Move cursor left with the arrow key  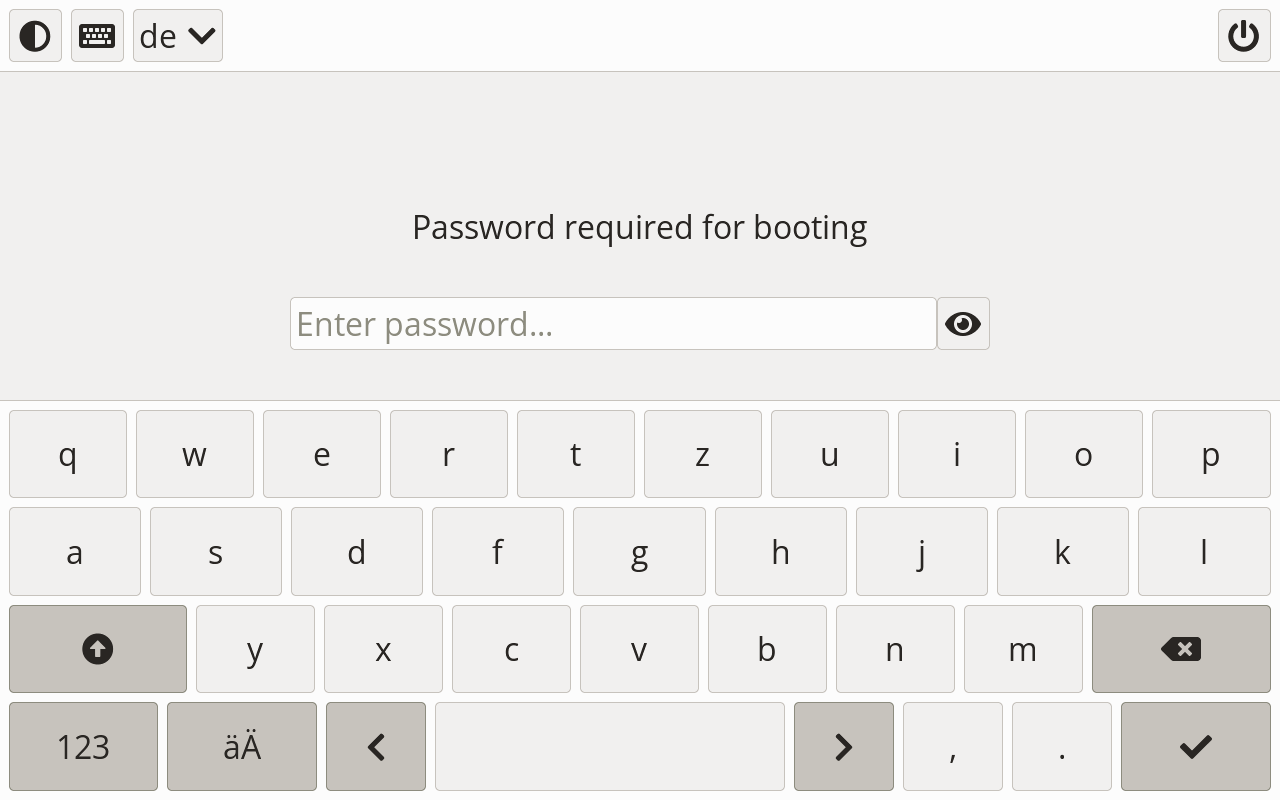coord(376,746)
